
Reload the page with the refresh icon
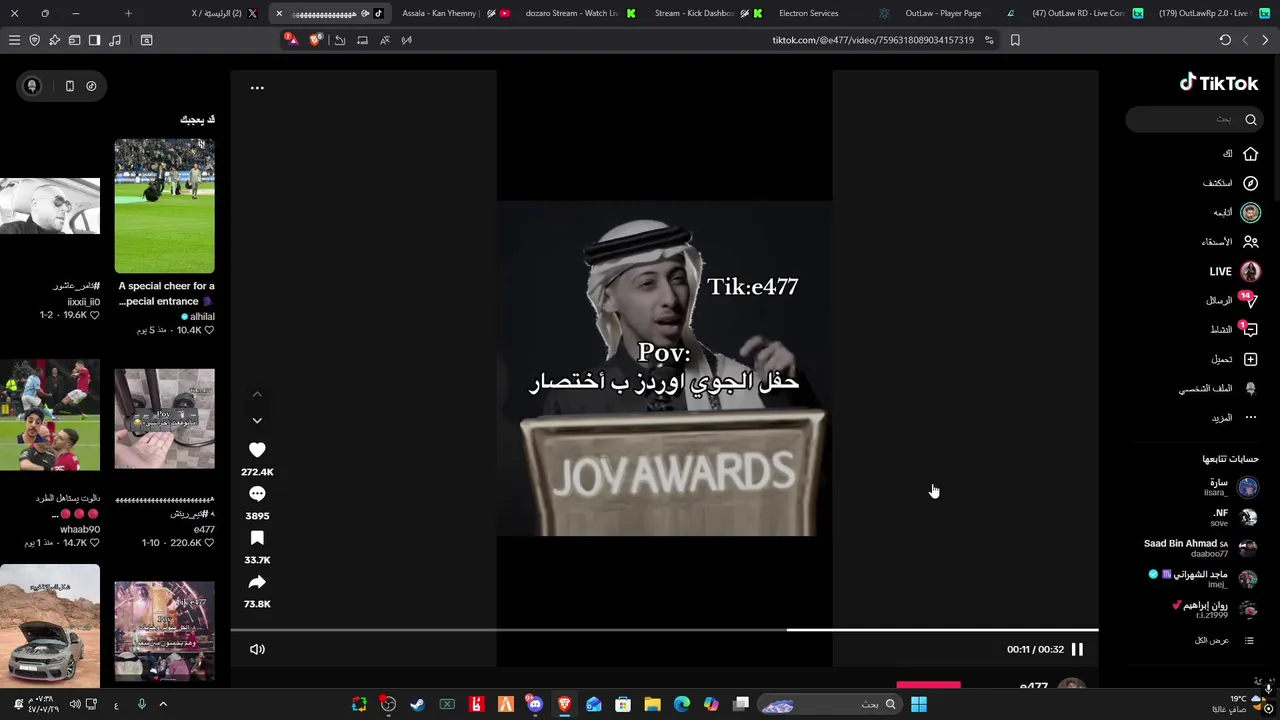[1225, 40]
